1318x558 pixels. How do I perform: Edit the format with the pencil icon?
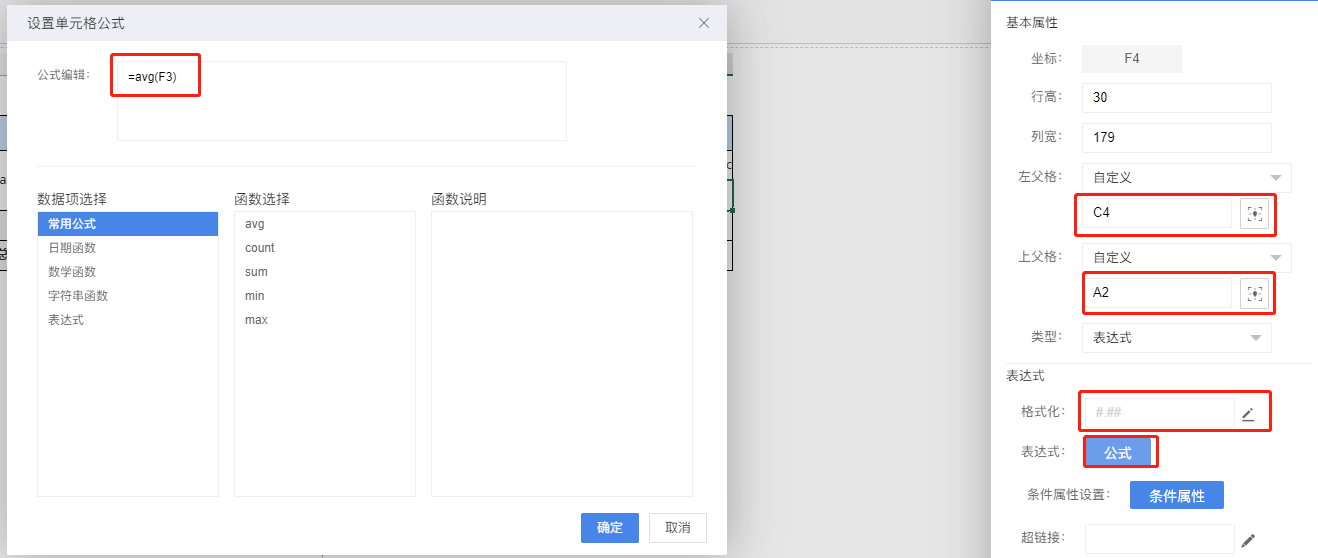[x=1248, y=414]
